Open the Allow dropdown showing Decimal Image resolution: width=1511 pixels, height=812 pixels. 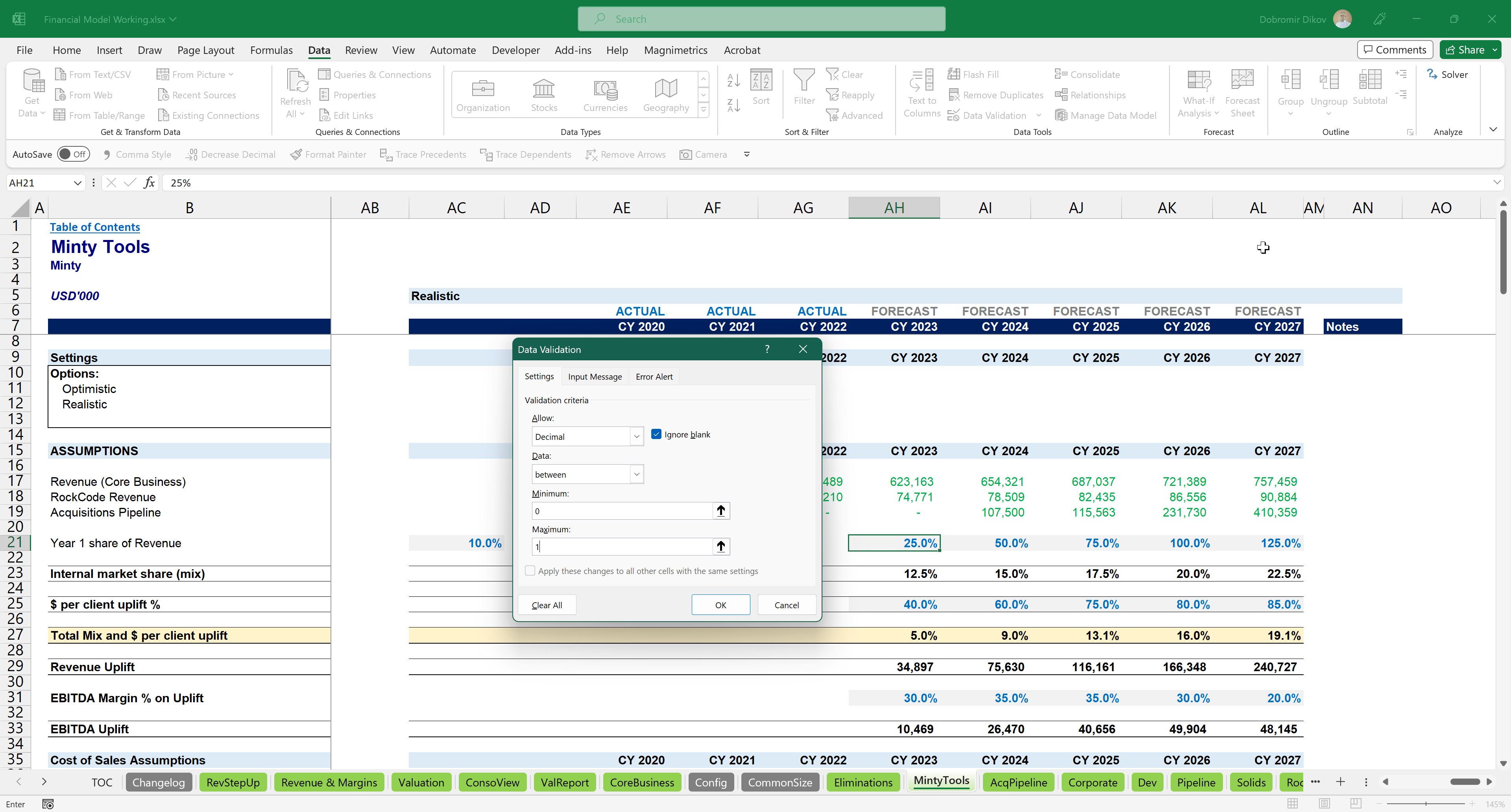(636, 436)
